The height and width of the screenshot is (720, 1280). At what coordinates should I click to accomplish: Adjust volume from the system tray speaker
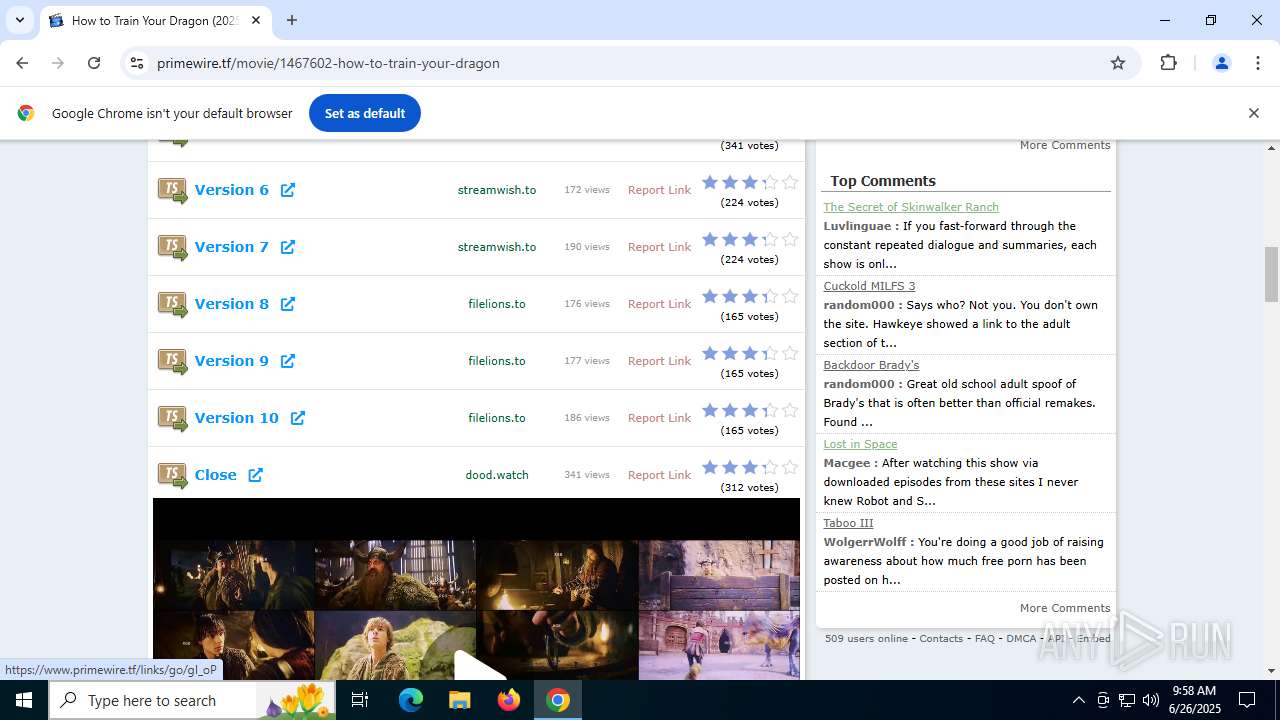(1151, 700)
